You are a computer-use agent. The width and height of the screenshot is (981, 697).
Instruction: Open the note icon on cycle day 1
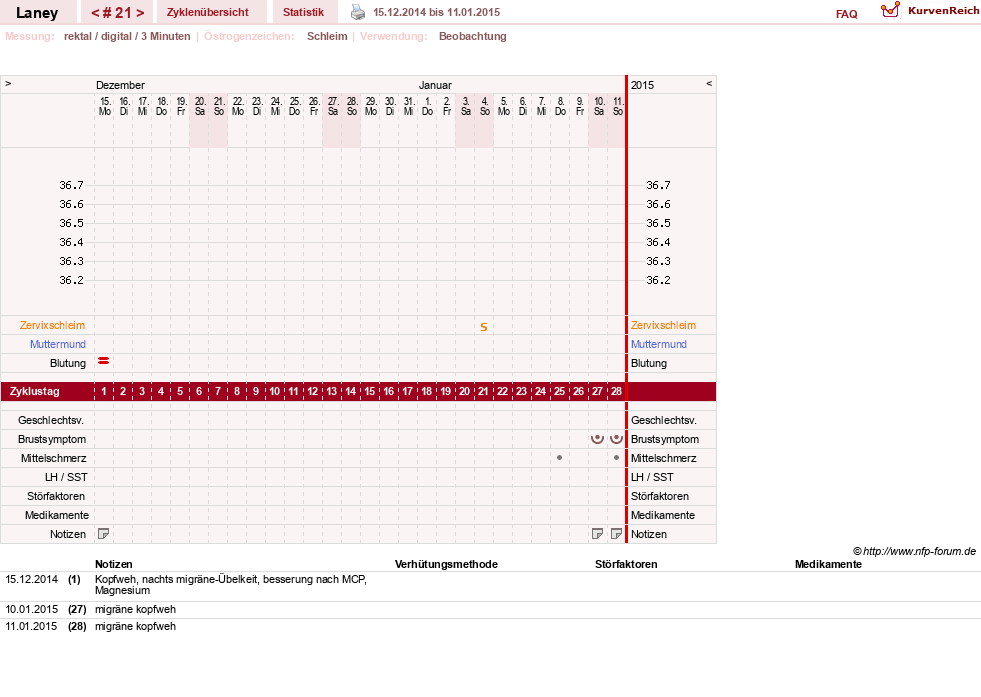(104, 534)
